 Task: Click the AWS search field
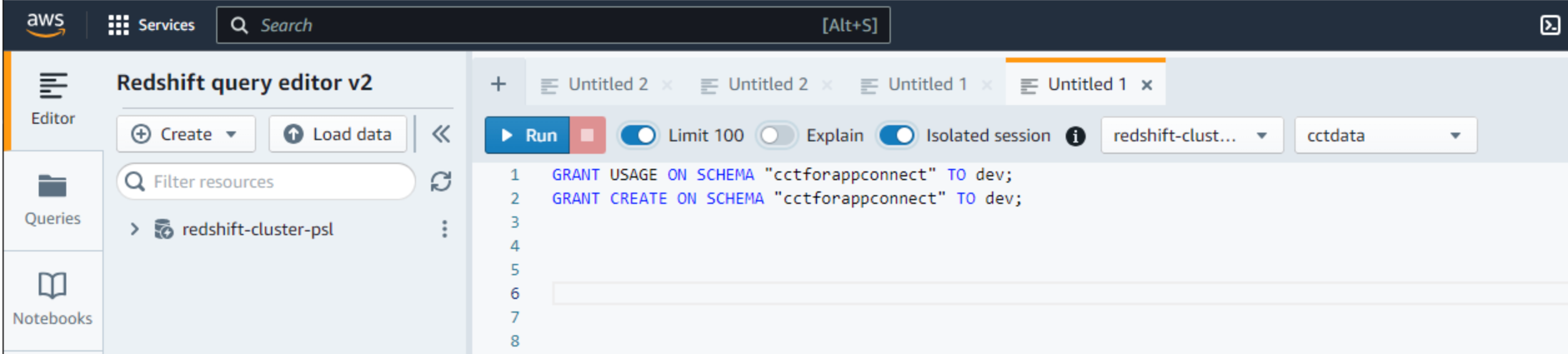(553, 25)
